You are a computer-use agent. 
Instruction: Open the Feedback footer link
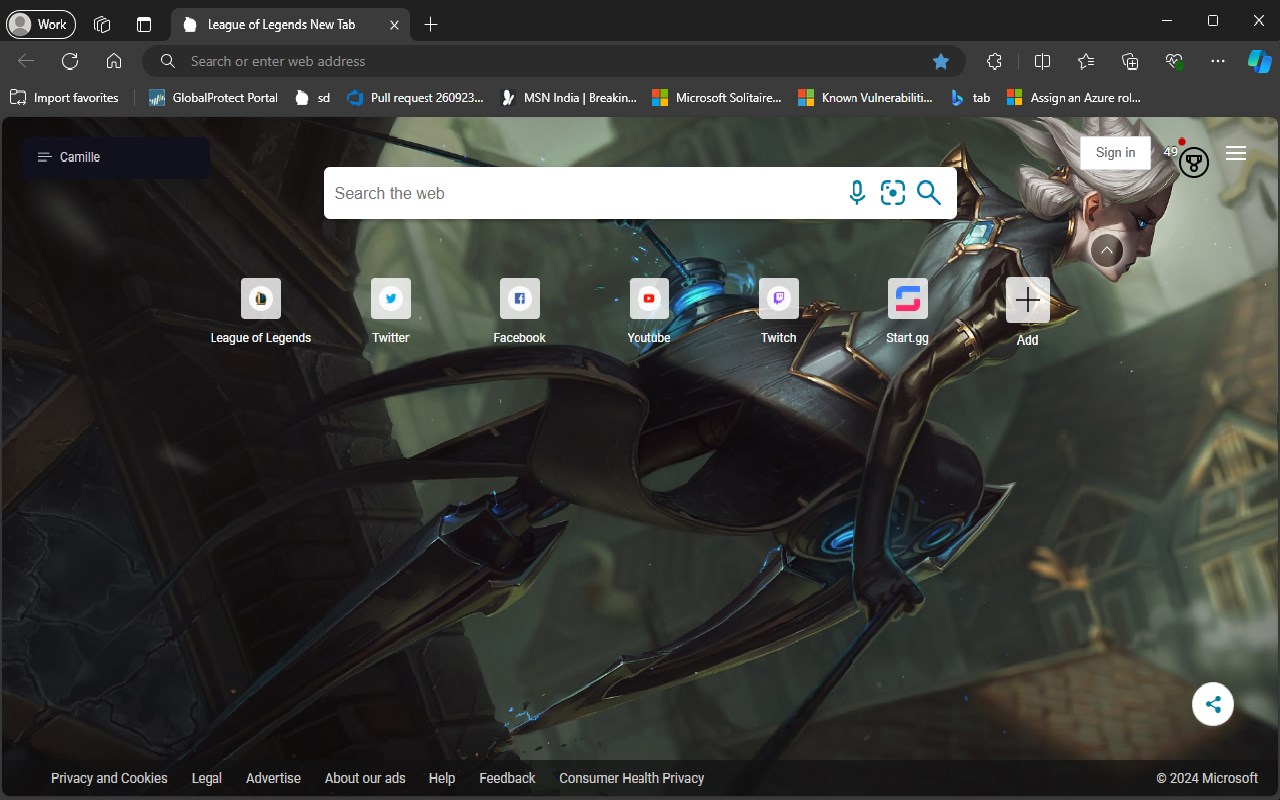pyautogui.click(x=507, y=778)
